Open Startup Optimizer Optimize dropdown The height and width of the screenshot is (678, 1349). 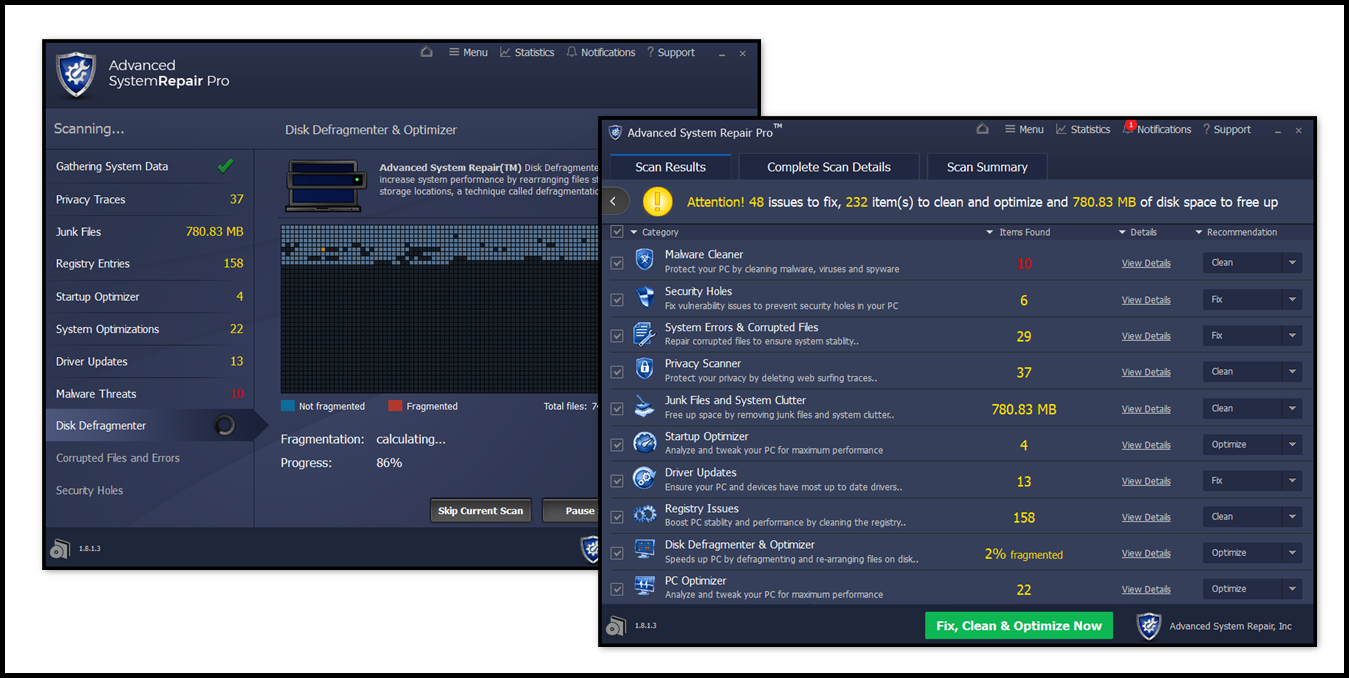coord(1252,444)
